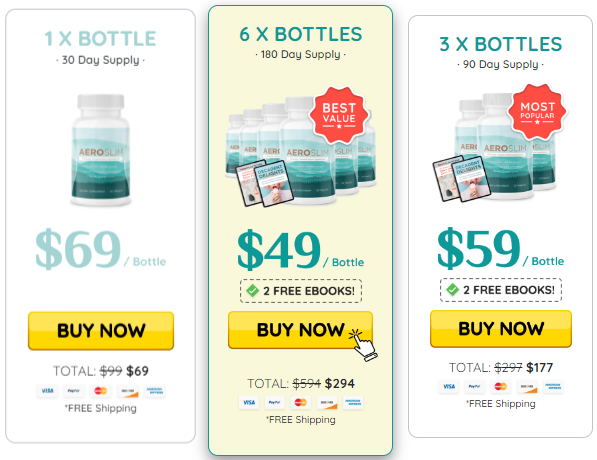Screen dimensions: 597x460
Task: Click green checkmark in 3 bottles ebooks box
Action: point(452,290)
